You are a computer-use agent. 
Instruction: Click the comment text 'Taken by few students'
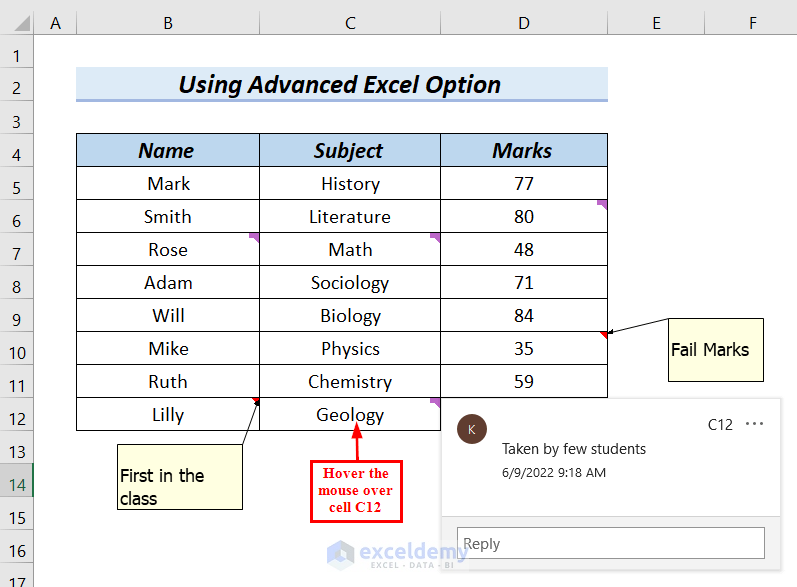point(574,449)
